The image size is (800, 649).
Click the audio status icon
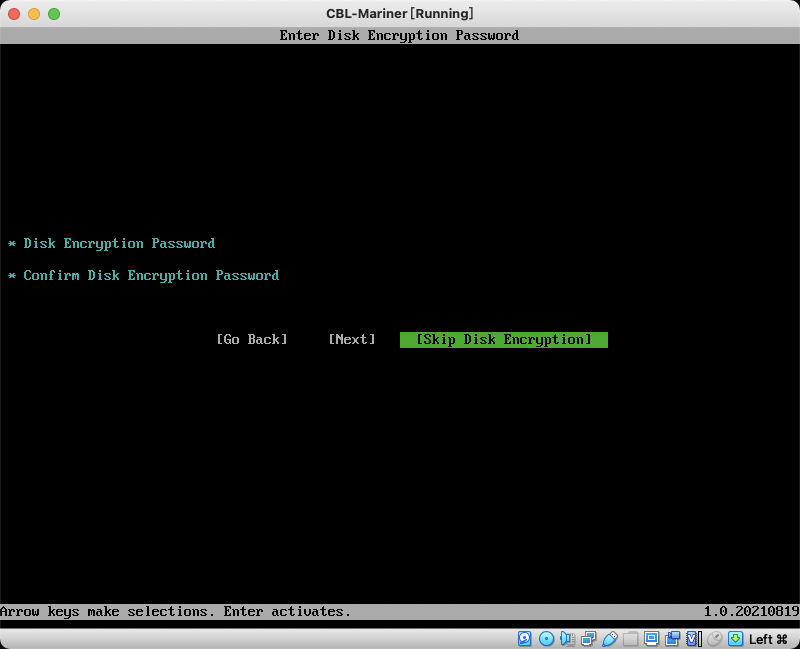click(x=567, y=638)
